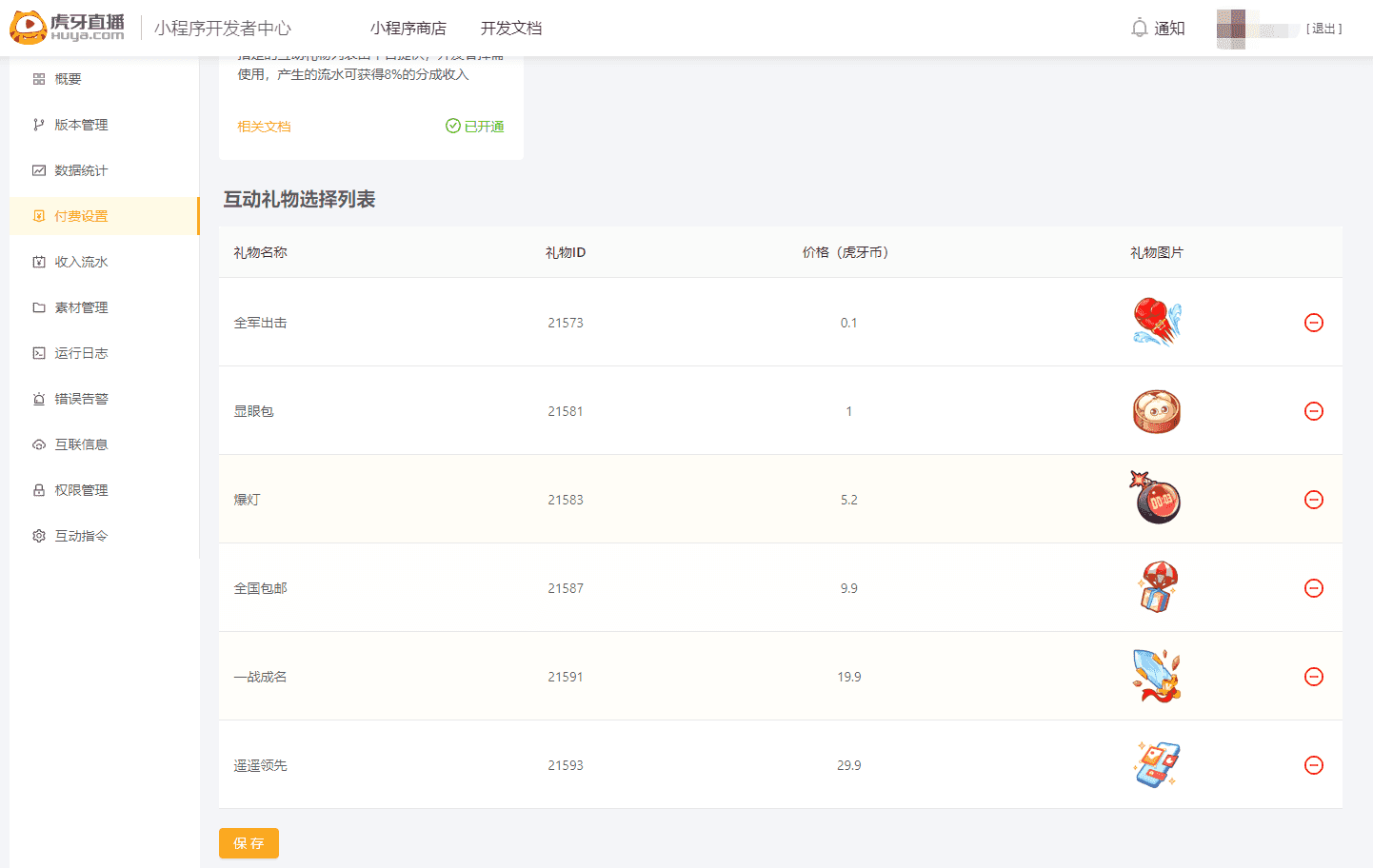Open 概要 in the sidebar

click(68, 79)
